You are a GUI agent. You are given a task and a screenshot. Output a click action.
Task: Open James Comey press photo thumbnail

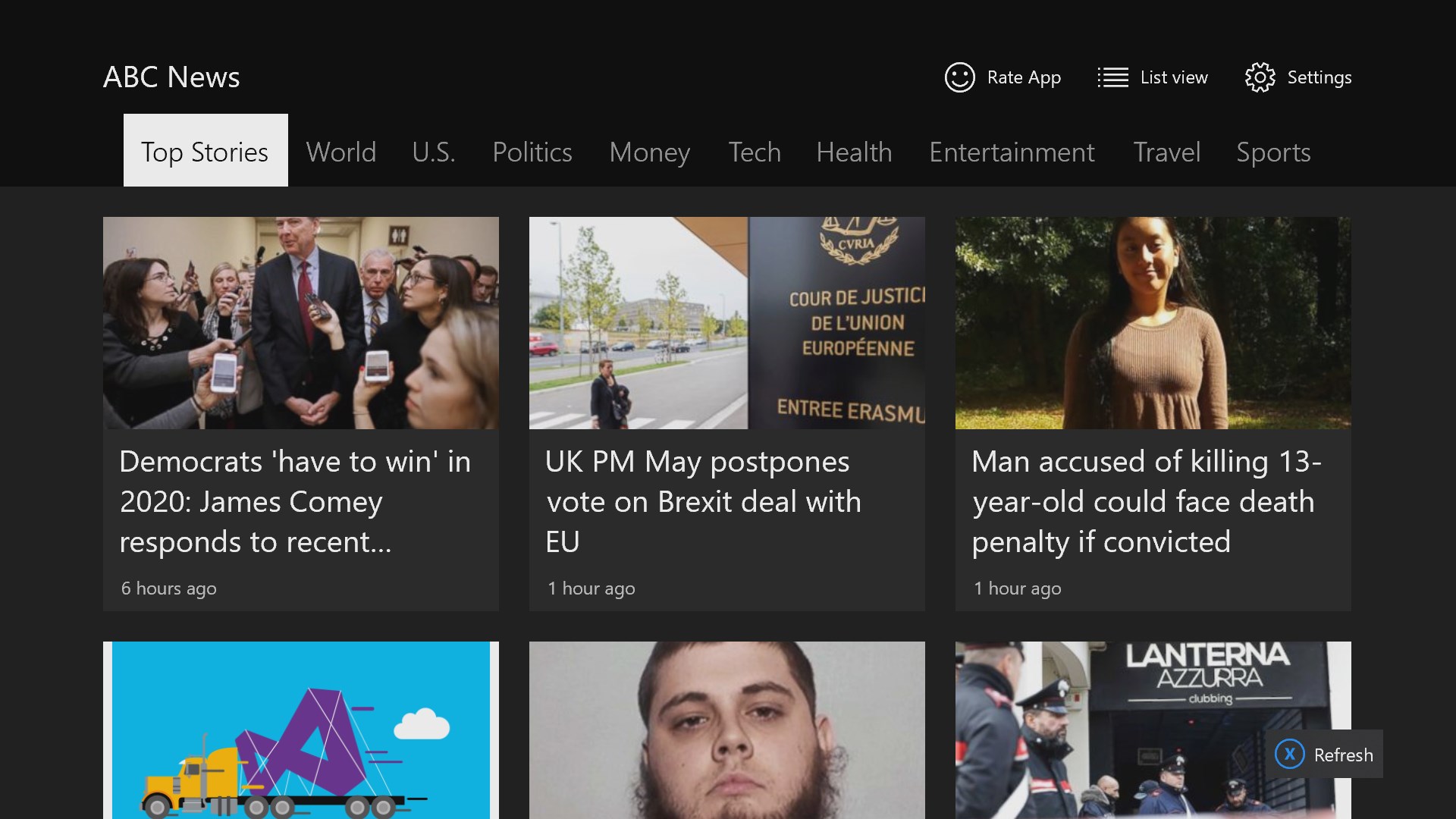(301, 323)
